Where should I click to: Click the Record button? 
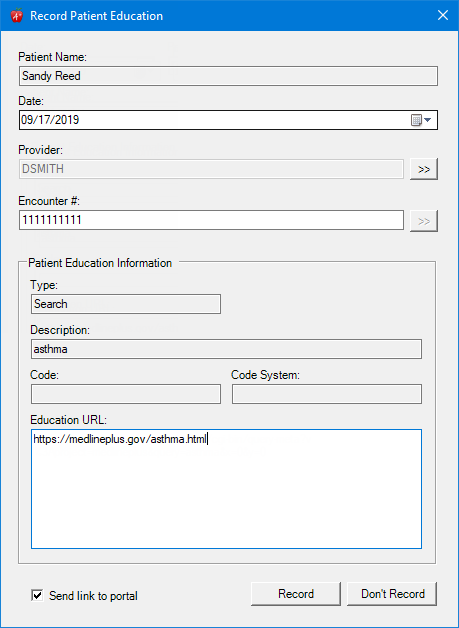click(x=296, y=594)
